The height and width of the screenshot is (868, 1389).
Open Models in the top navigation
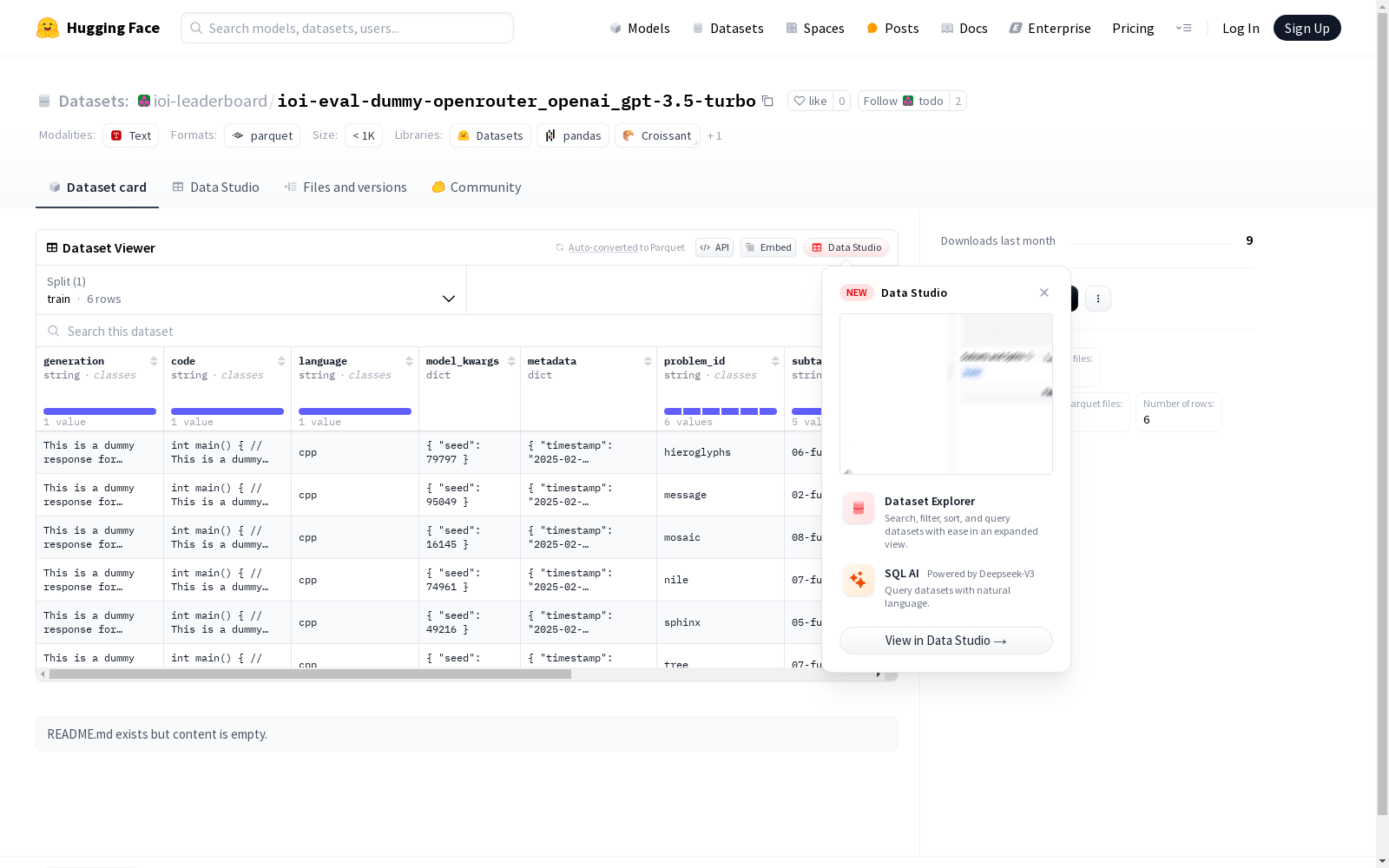640,28
